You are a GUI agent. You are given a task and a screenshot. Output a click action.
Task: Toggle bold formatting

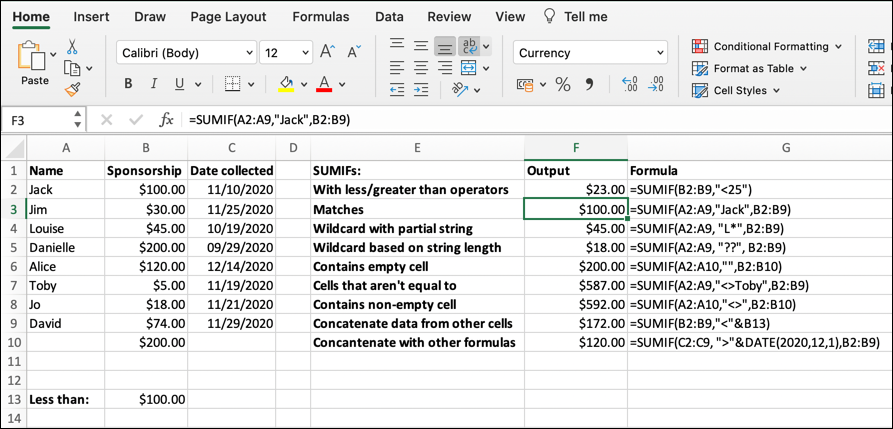pyautogui.click(x=128, y=84)
